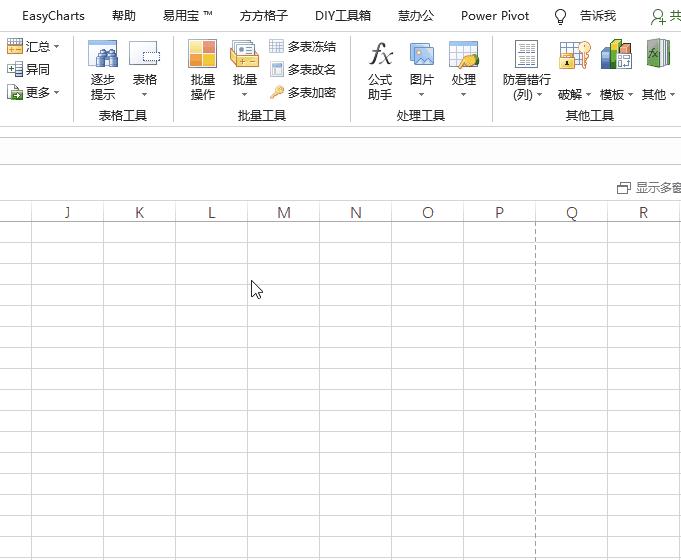Click the 多表改名 rename icon
681x560 pixels.
click(276, 69)
